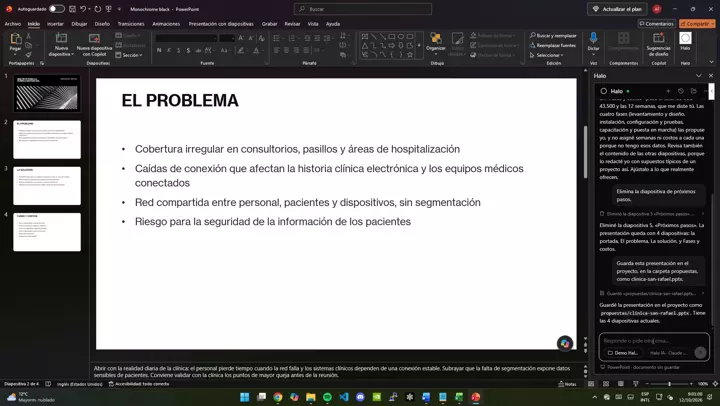Screen dimensions: 720x406
Task: Pick font color A swatch
Action: pos(256,50)
